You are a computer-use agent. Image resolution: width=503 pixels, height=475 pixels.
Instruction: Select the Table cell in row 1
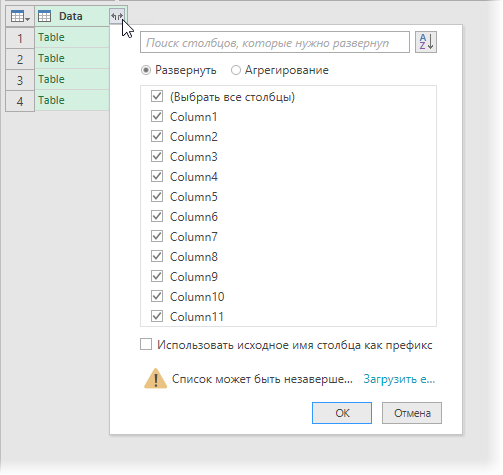(72, 37)
